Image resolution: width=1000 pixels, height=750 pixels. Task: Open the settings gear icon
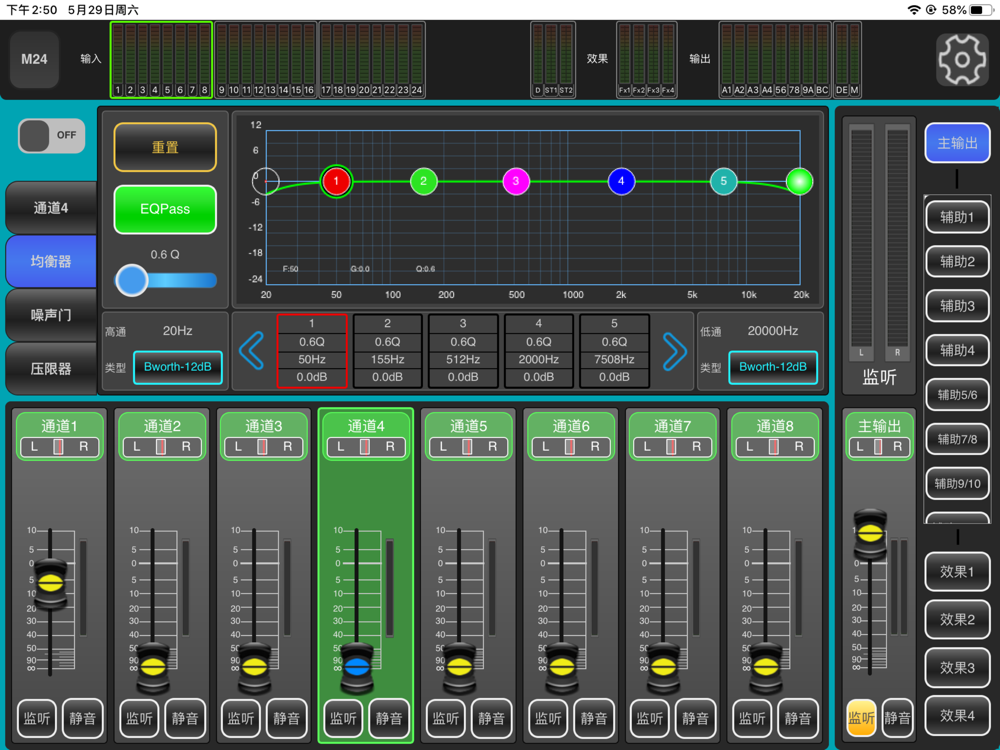click(x=961, y=60)
